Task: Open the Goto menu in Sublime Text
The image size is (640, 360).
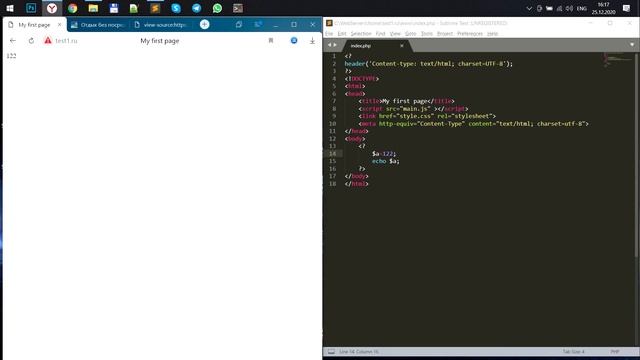Action: click(411, 33)
